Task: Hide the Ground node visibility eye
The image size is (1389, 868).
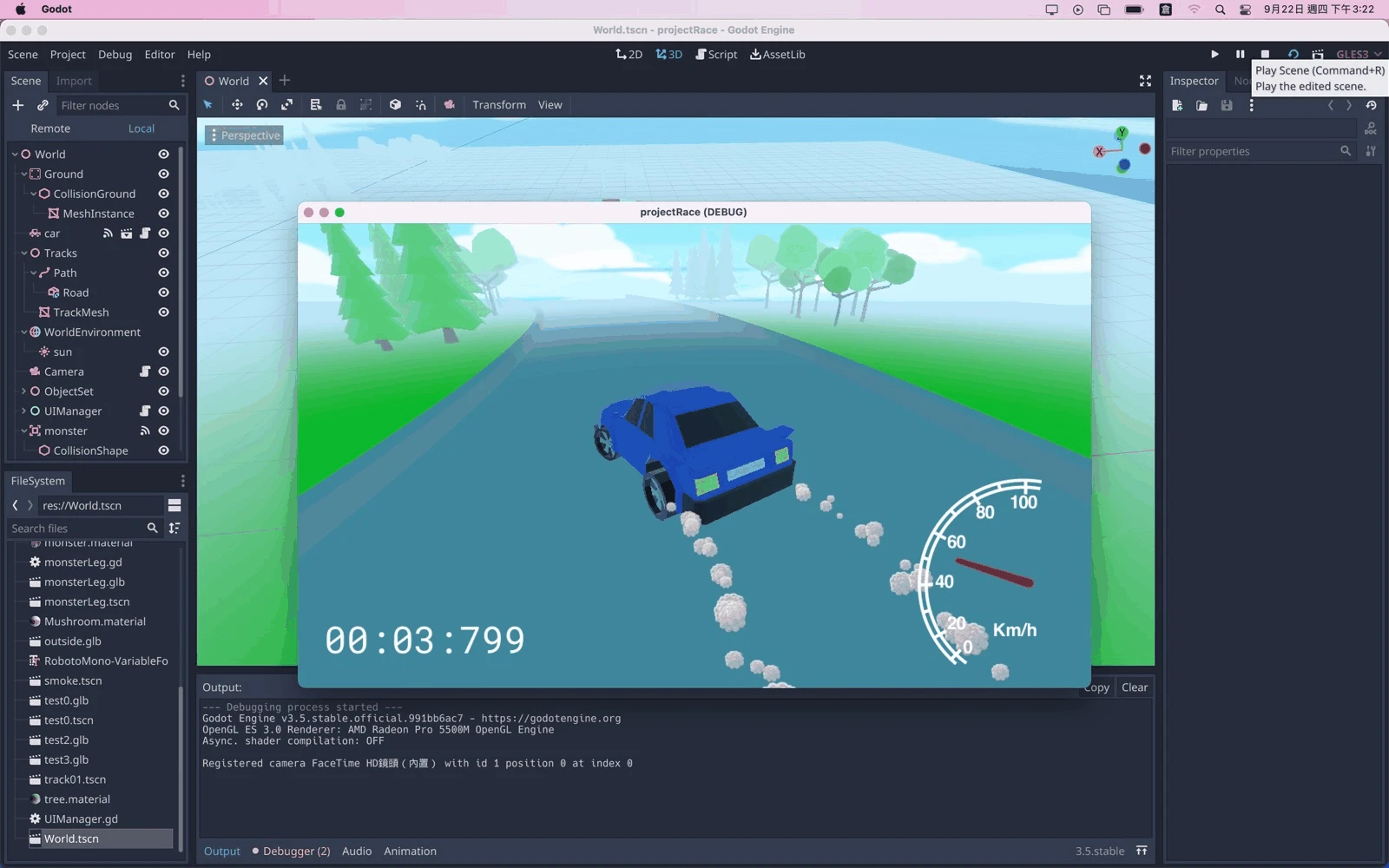Action: tap(163, 174)
